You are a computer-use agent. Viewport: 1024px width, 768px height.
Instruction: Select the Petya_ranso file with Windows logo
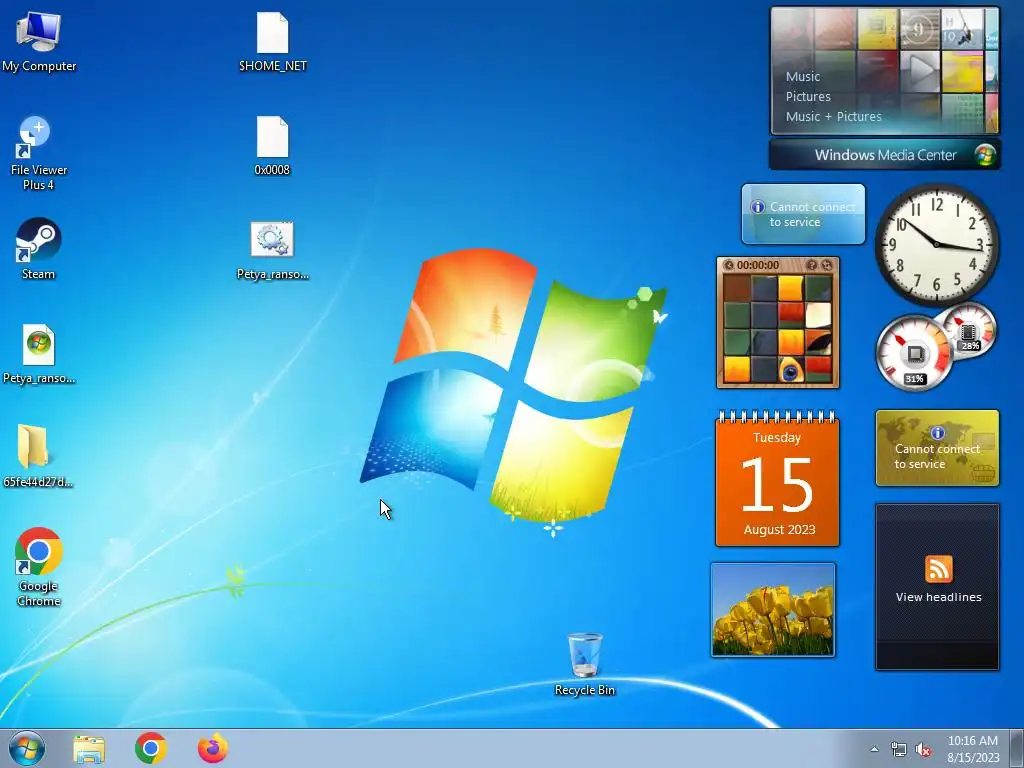click(x=39, y=355)
